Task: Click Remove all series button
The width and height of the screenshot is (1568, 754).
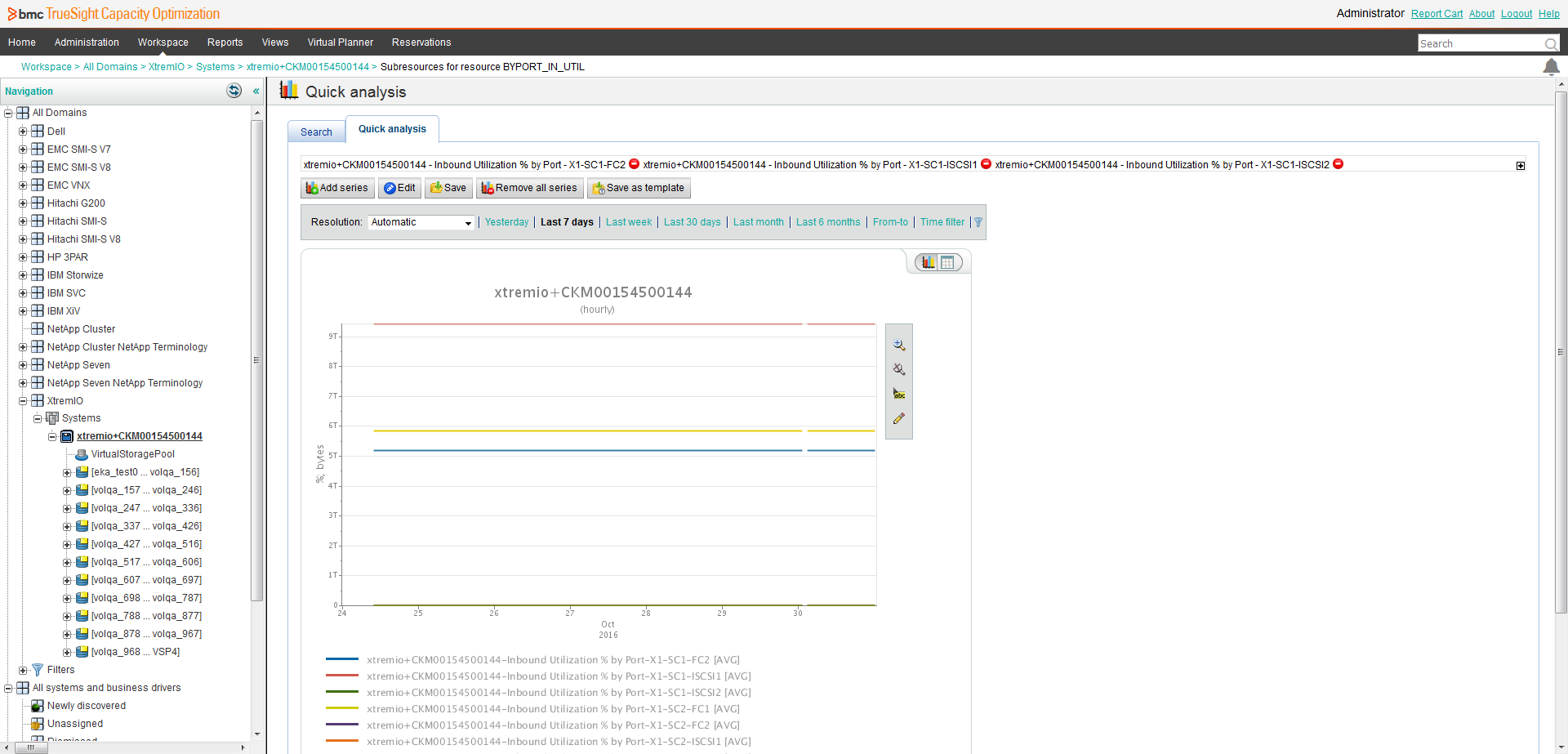Action: pyautogui.click(x=530, y=188)
